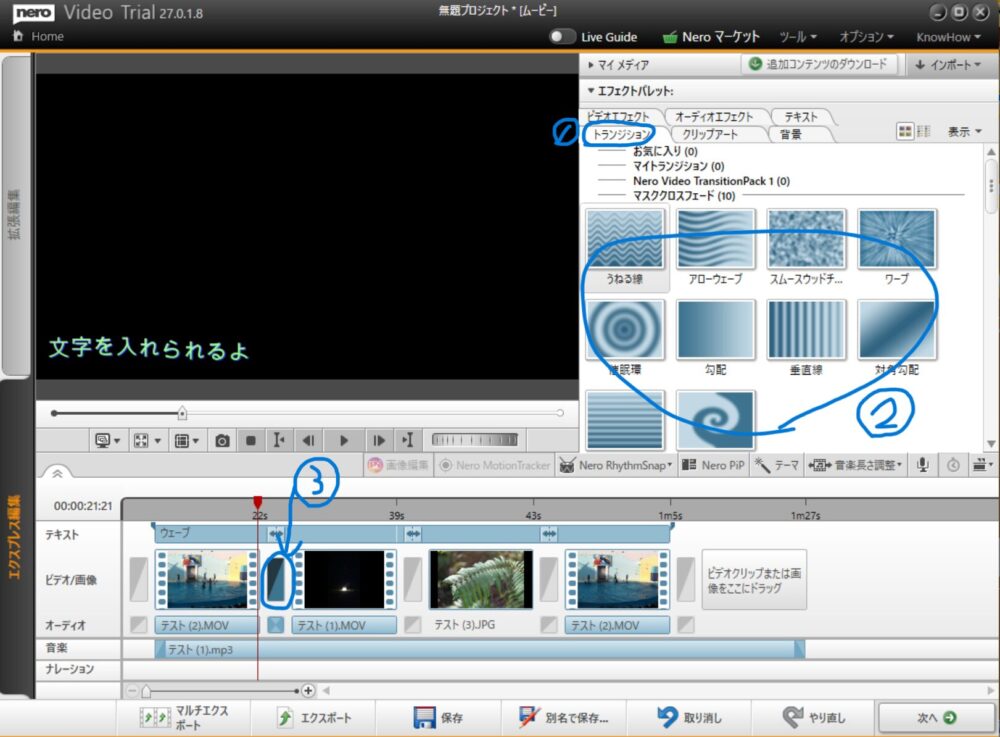Click the microphone narration icon

coord(923,465)
